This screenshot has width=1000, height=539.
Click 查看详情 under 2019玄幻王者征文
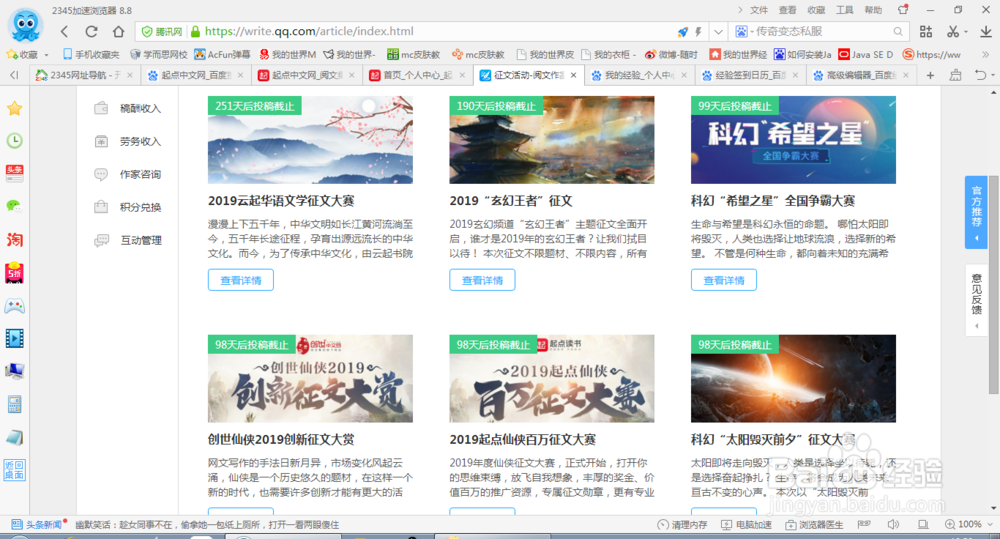[x=482, y=280]
